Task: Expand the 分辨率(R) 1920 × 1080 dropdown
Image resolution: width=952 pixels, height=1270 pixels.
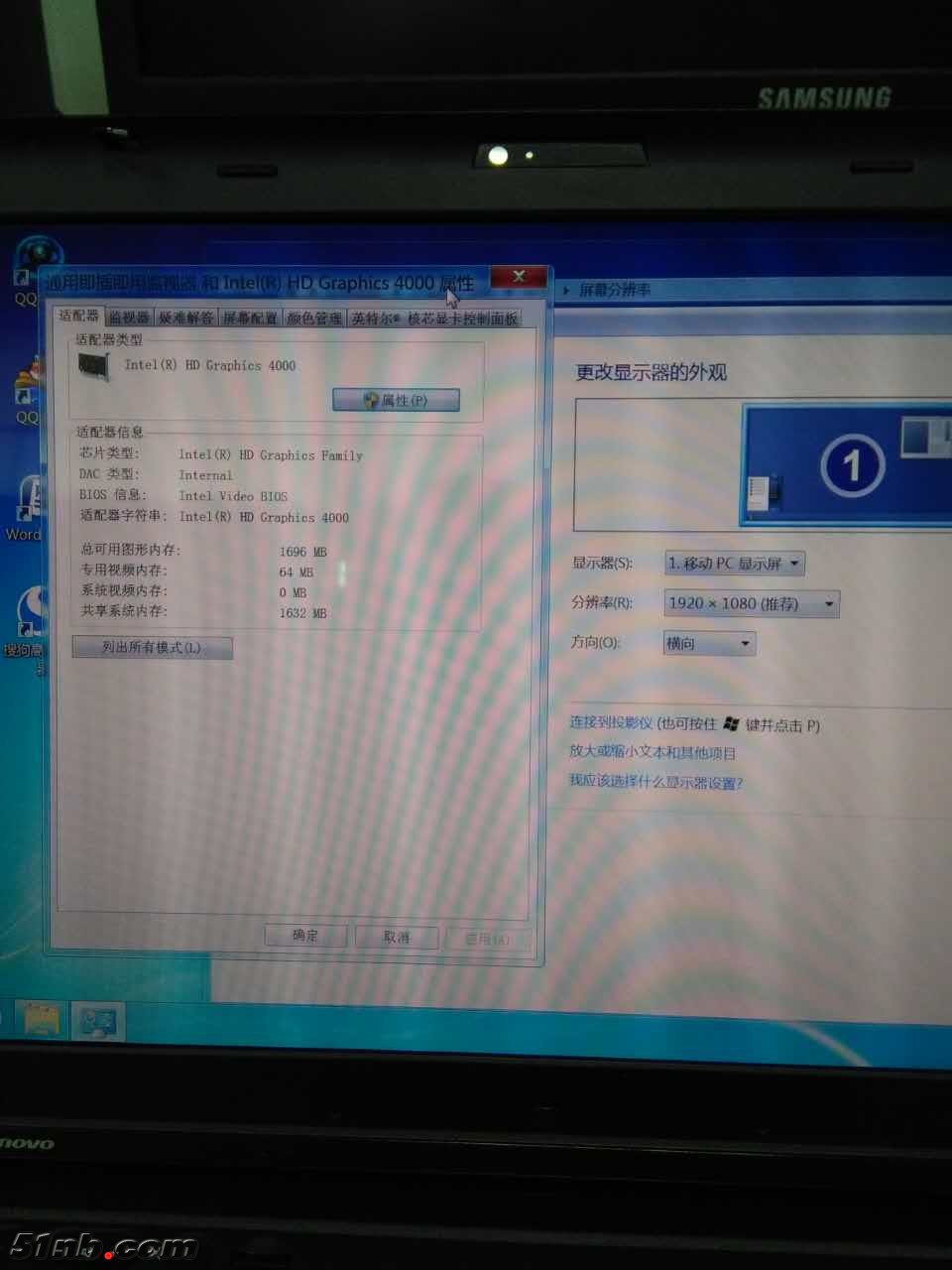Action: pos(752,603)
